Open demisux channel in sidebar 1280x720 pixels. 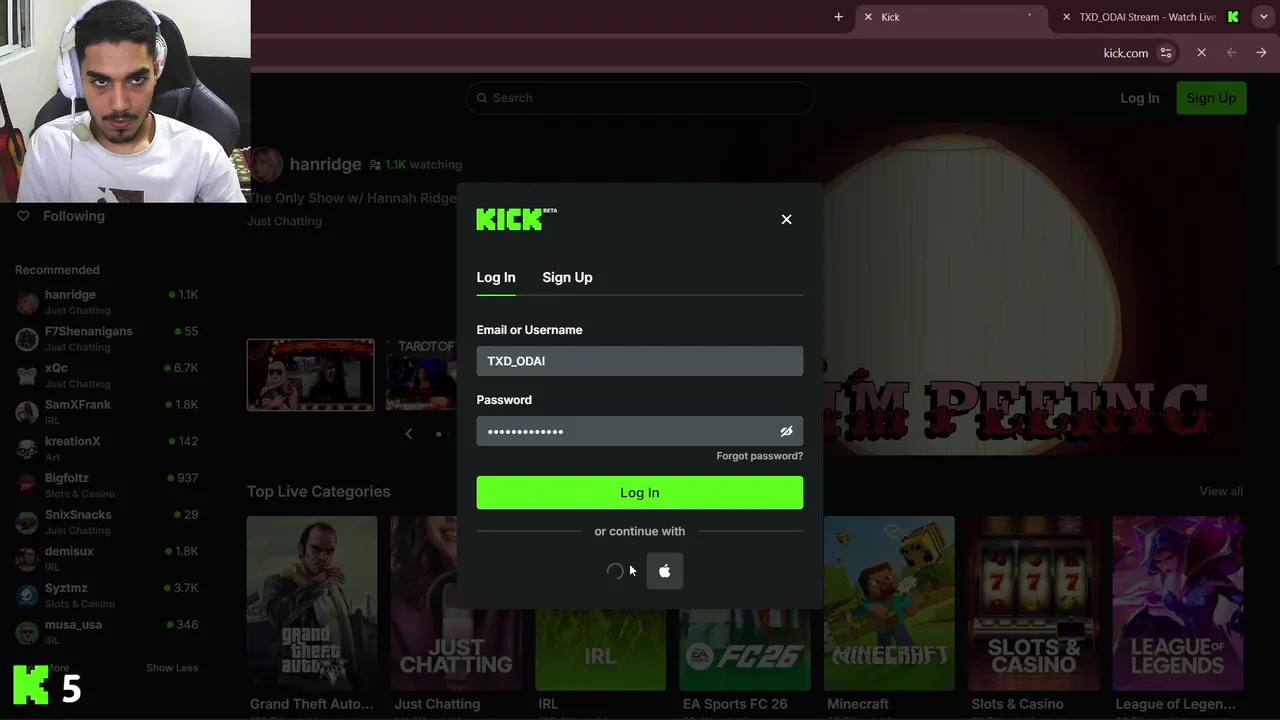click(x=107, y=558)
